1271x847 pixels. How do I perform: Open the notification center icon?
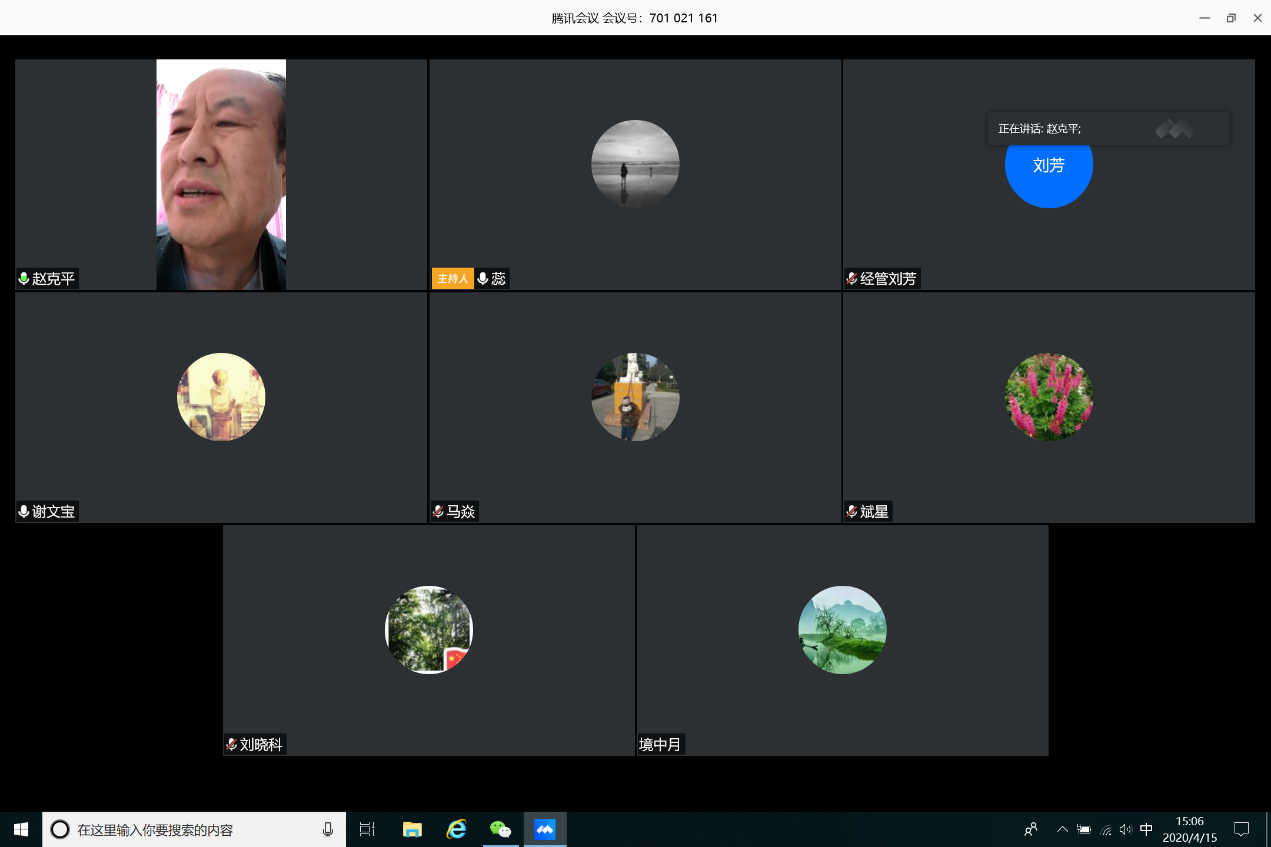1241,829
